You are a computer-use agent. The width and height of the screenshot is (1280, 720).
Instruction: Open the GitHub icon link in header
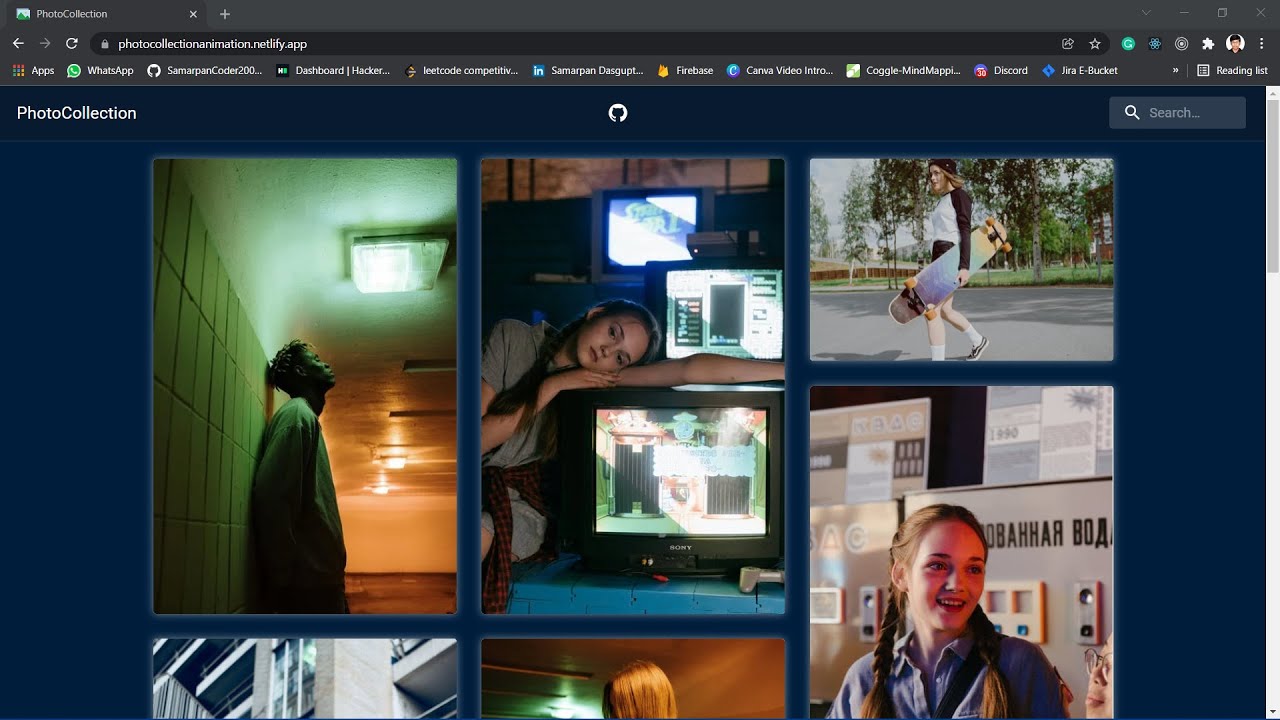point(618,113)
